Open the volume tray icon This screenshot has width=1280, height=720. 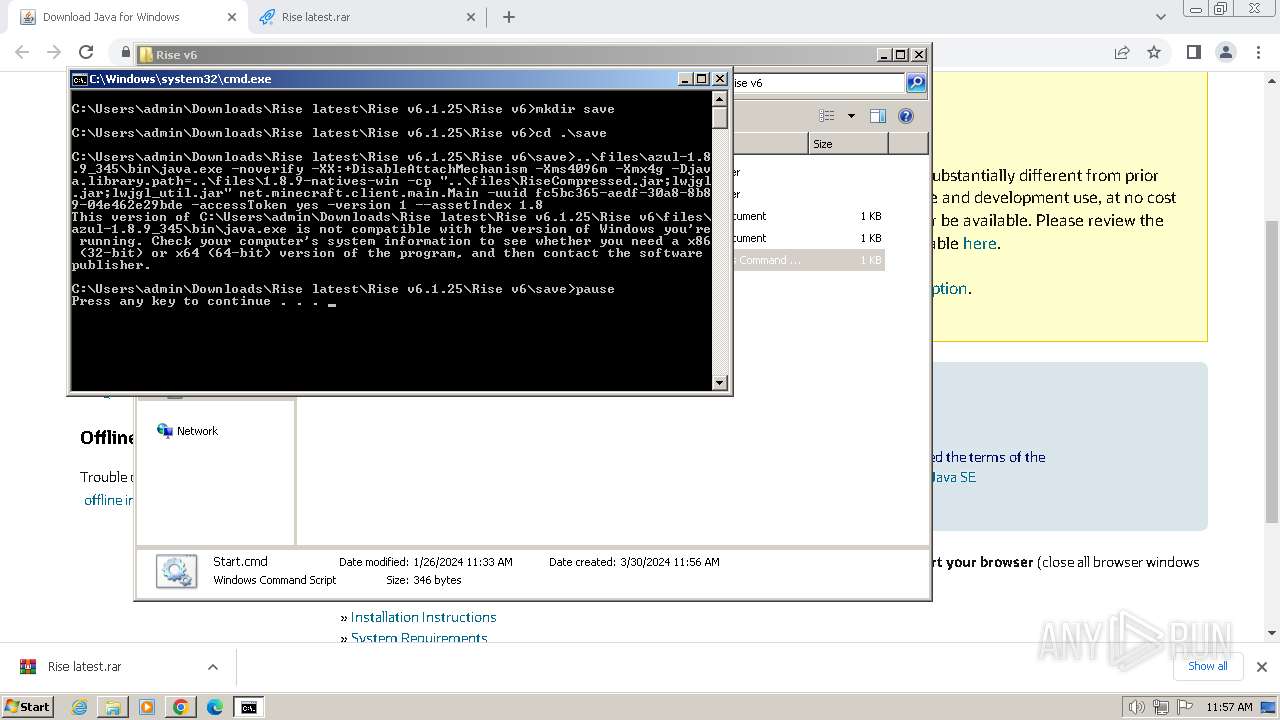point(1137,707)
